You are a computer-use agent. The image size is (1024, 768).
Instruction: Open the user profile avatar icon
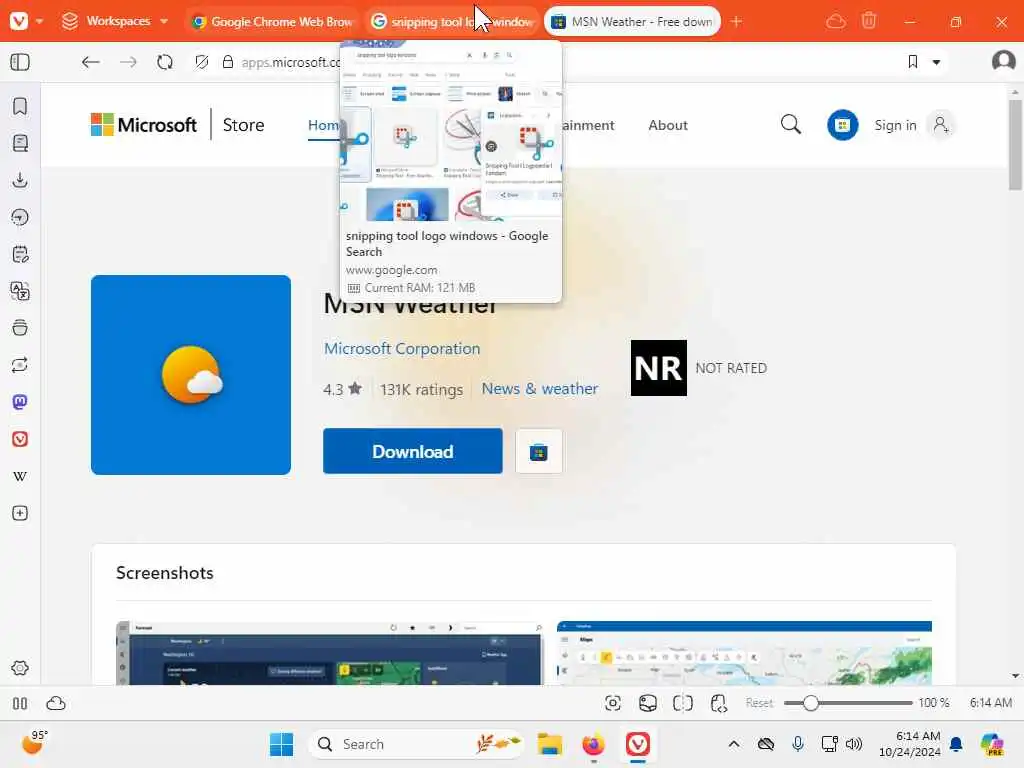point(1003,61)
